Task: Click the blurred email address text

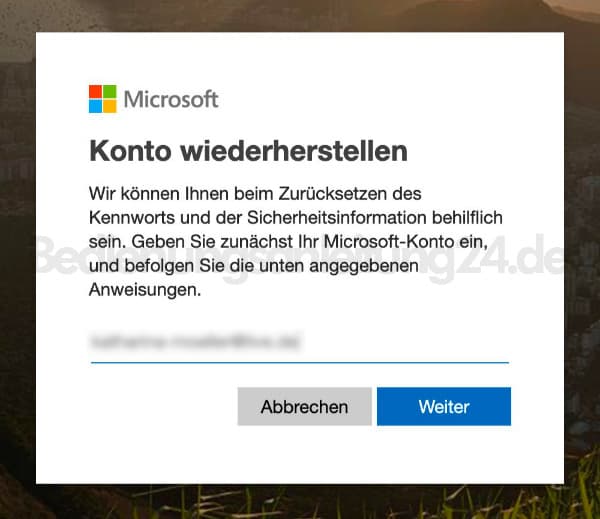Action: (195, 341)
